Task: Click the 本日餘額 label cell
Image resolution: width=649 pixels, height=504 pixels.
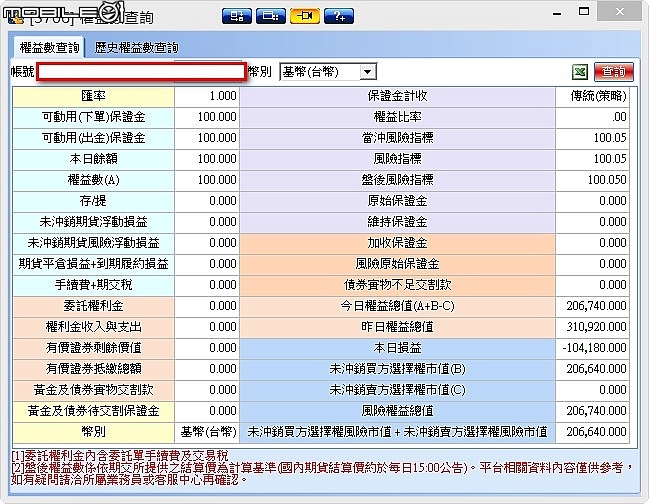Action: (x=94, y=159)
